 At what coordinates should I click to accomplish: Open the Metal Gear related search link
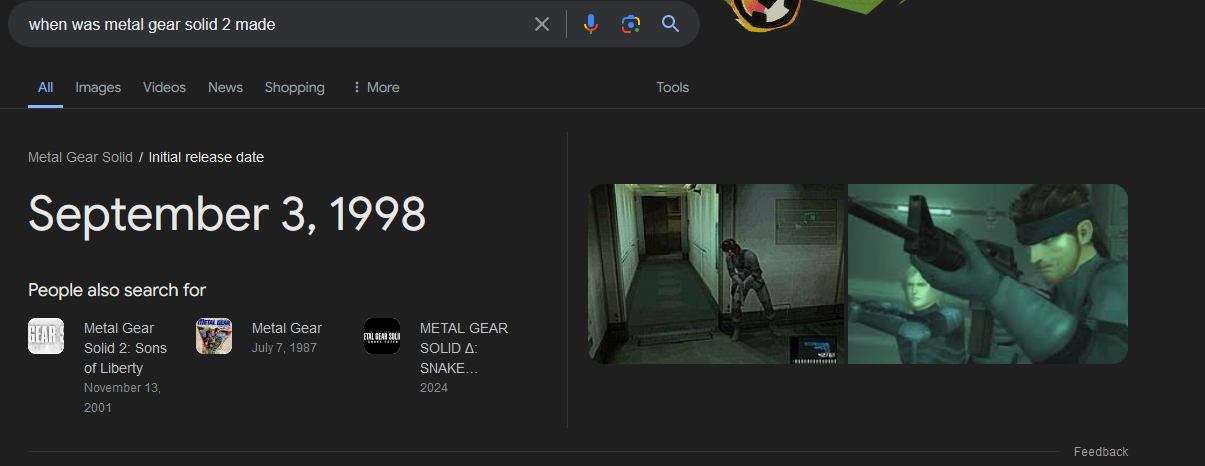tap(287, 328)
